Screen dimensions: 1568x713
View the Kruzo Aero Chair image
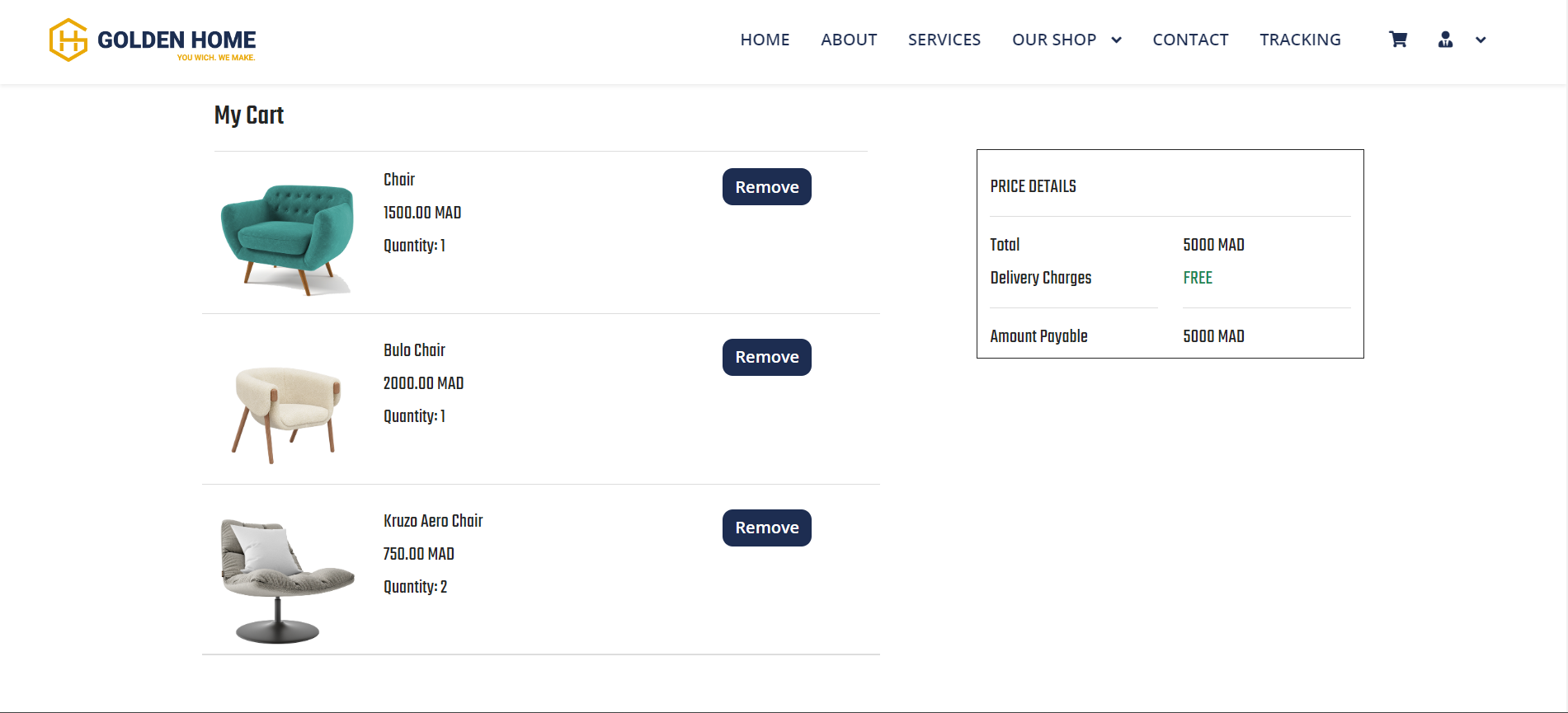point(287,581)
